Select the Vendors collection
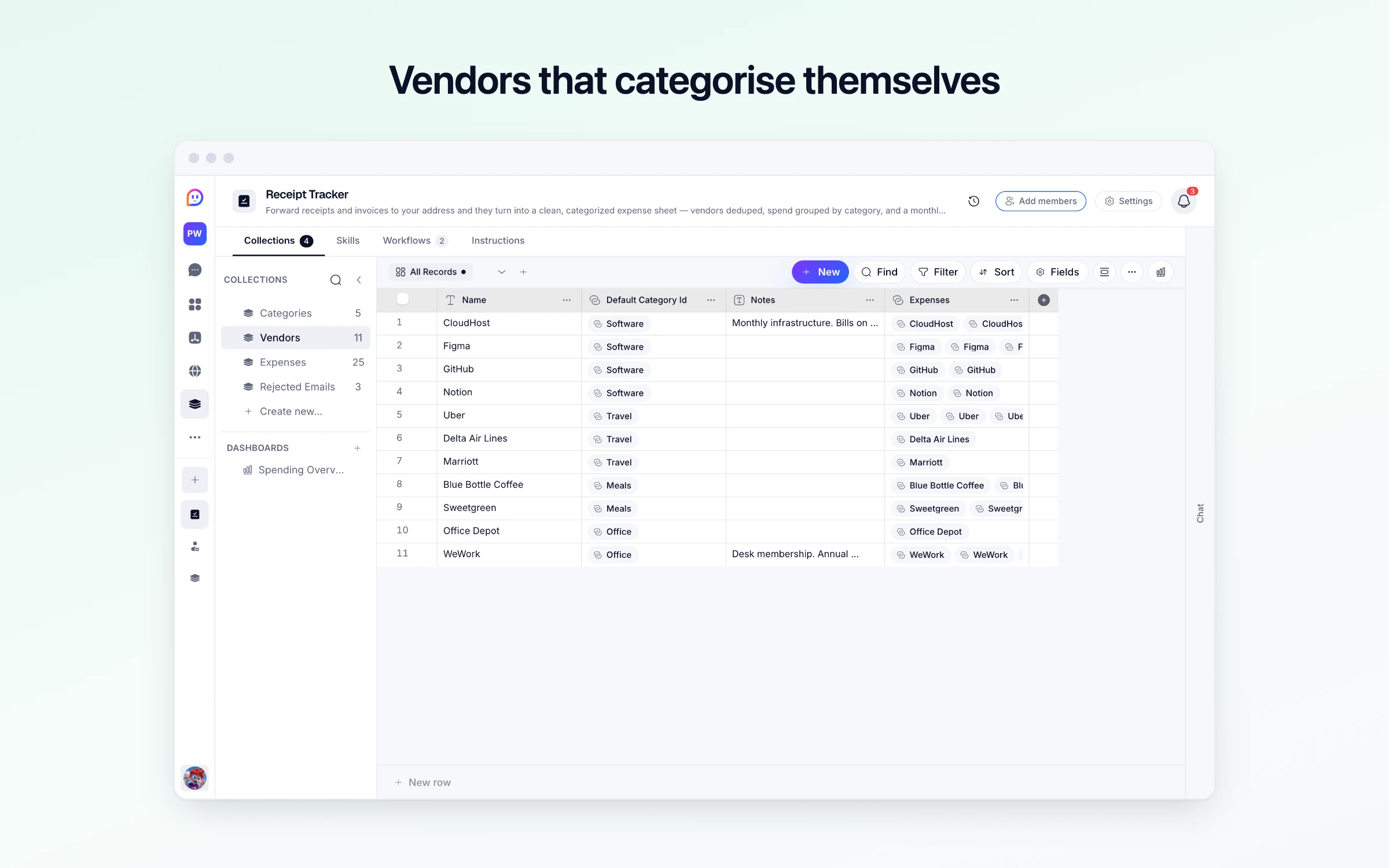This screenshot has height=868, width=1389. (x=296, y=338)
